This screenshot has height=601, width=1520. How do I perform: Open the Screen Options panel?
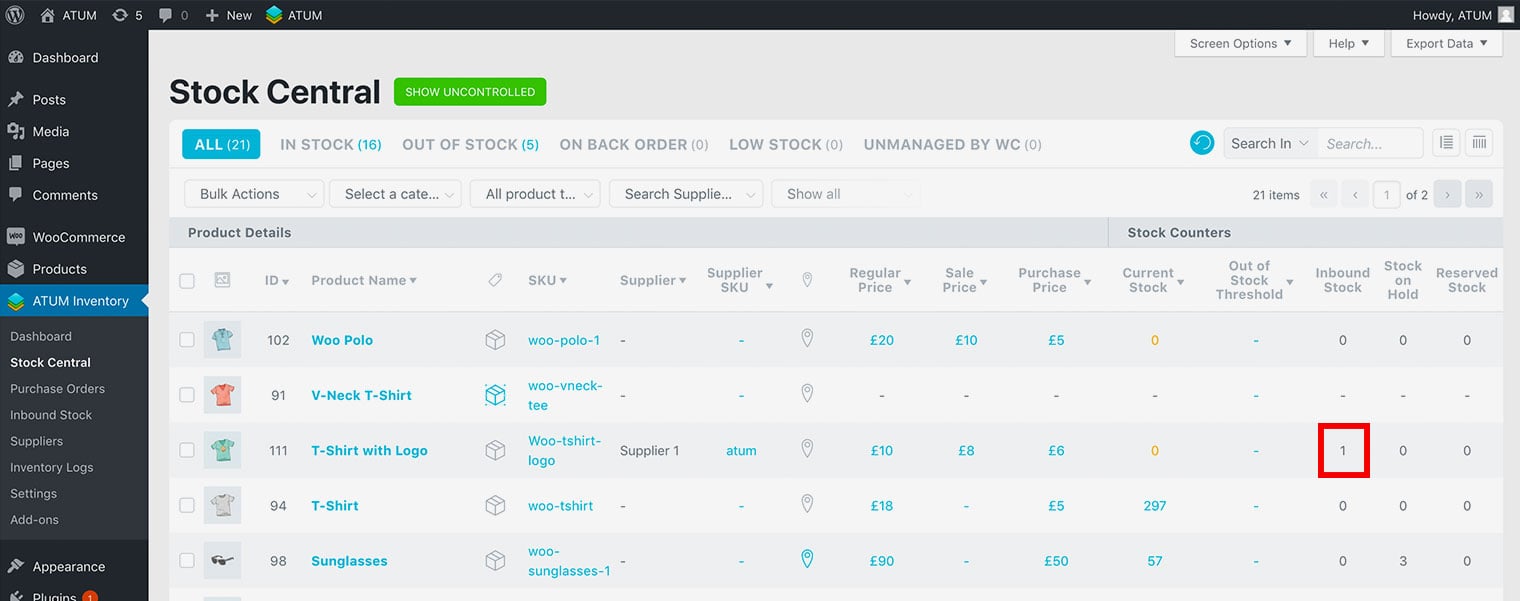(1240, 44)
